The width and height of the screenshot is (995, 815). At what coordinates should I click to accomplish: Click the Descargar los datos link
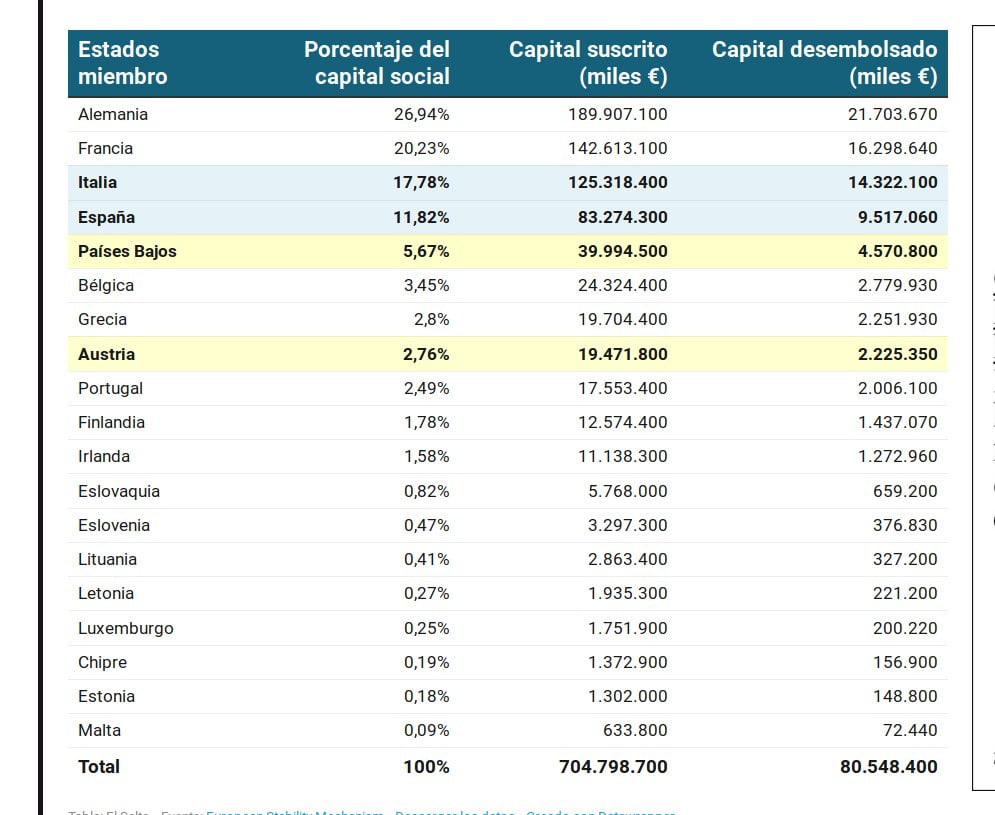click(454, 812)
